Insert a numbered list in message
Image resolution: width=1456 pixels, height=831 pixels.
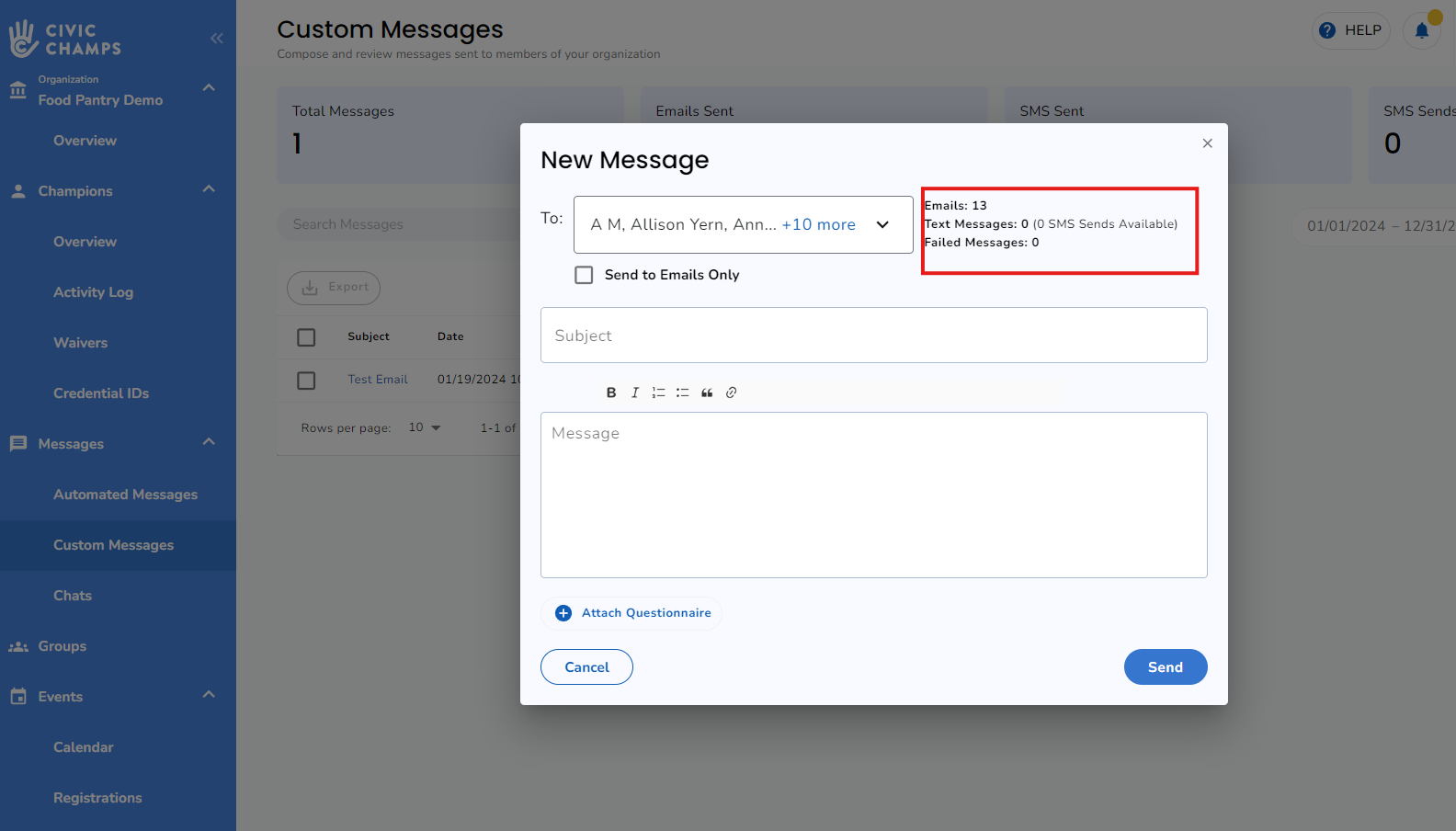tap(658, 393)
